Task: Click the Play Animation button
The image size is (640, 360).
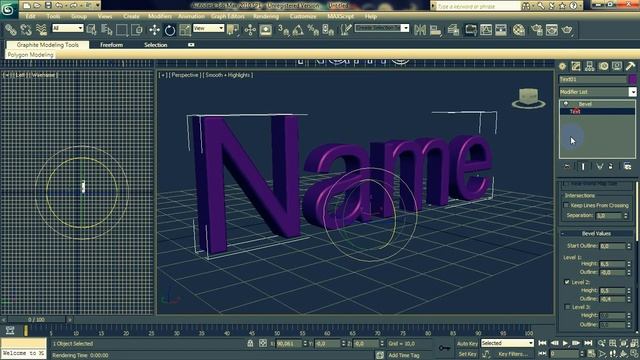Action: (565, 343)
